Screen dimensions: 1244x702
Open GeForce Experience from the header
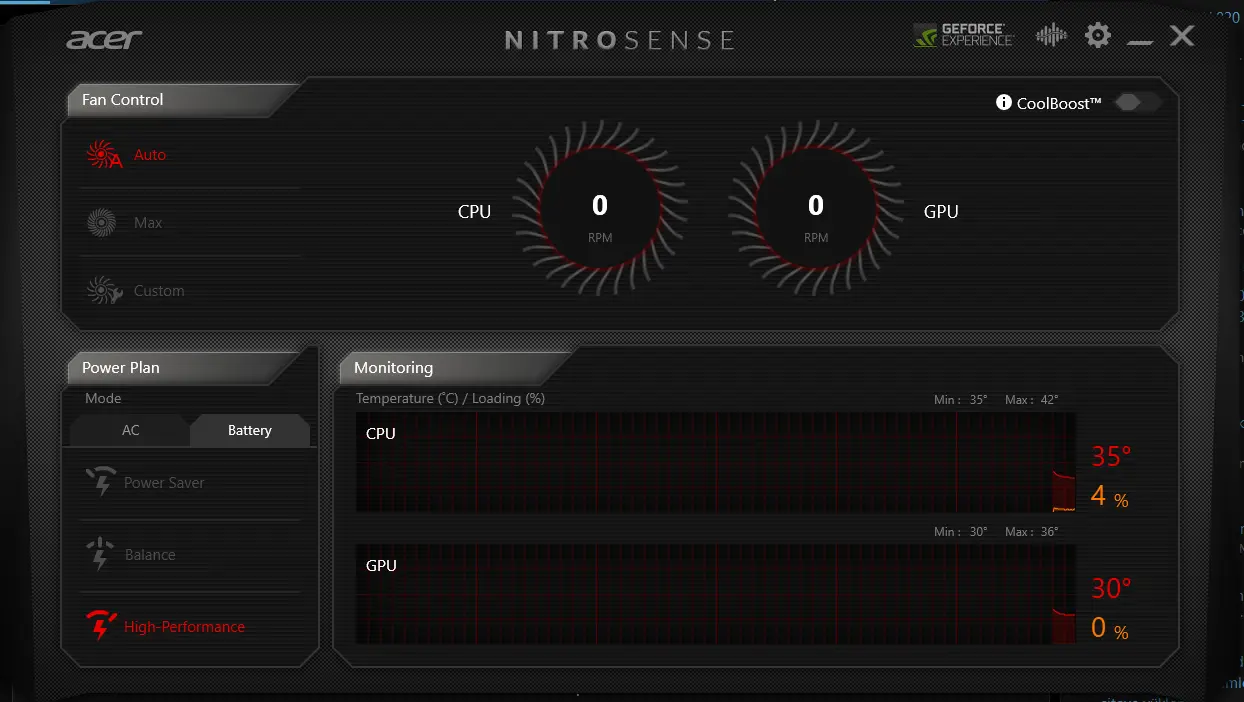964,36
